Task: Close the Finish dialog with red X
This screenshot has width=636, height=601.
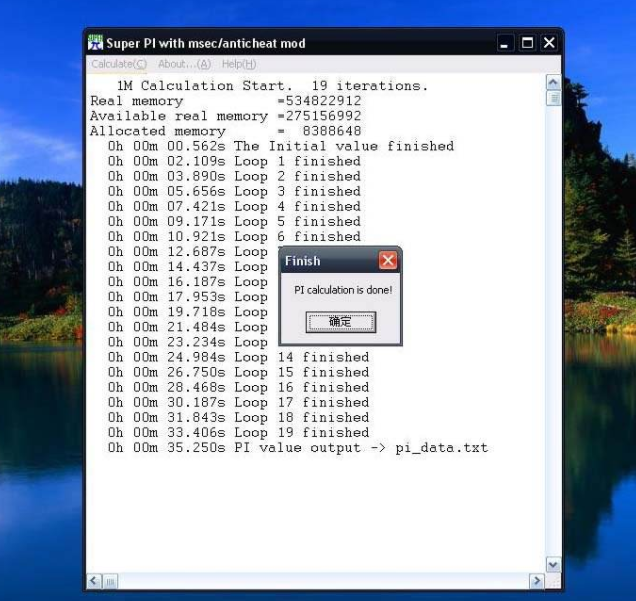Action: [x=388, y=260]
